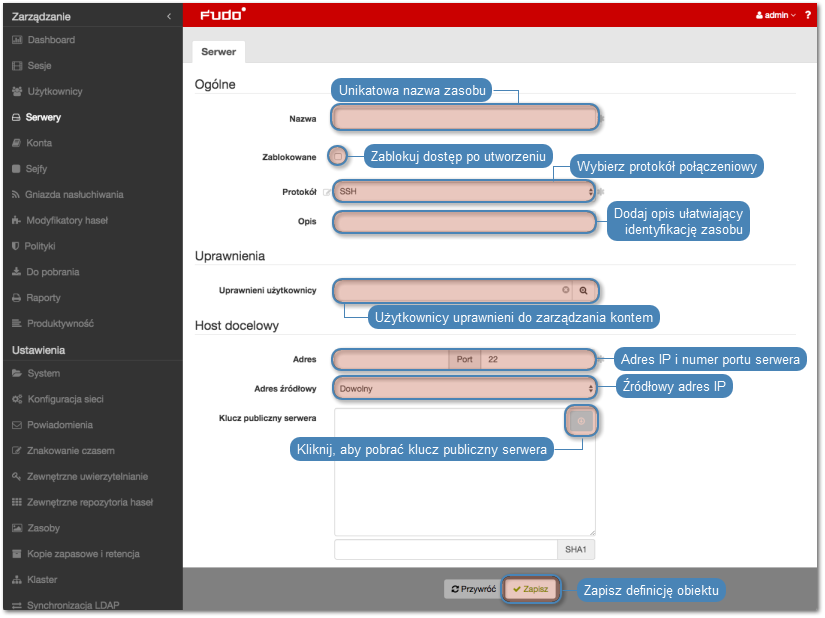Click the System folder icon
The width and height of the screenshot is (825, 618).
pos(17,373)
